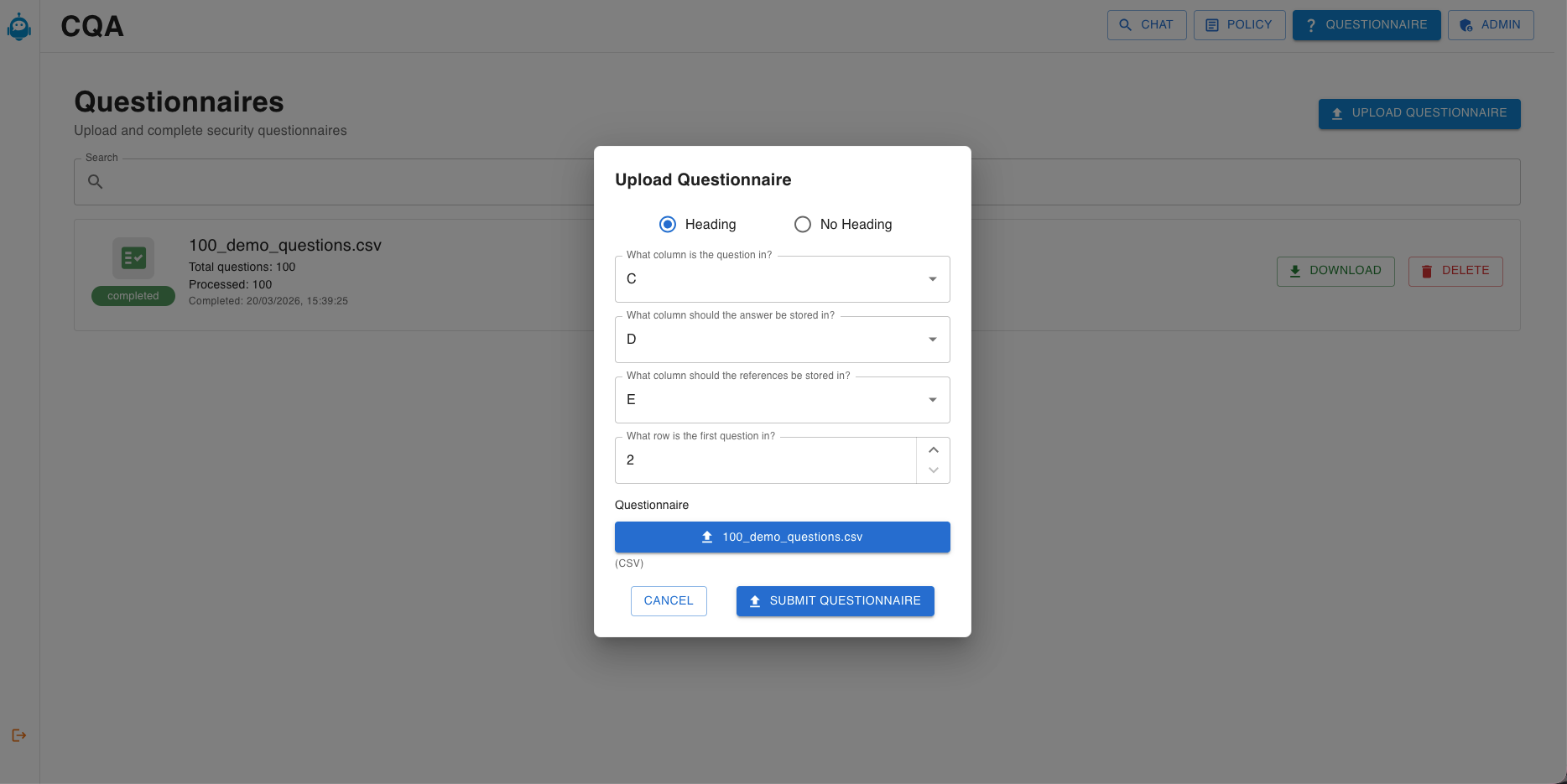Click the red trash icon on the DELETE button
The image size is (1567, 784).
click(x=1427, y=271)
